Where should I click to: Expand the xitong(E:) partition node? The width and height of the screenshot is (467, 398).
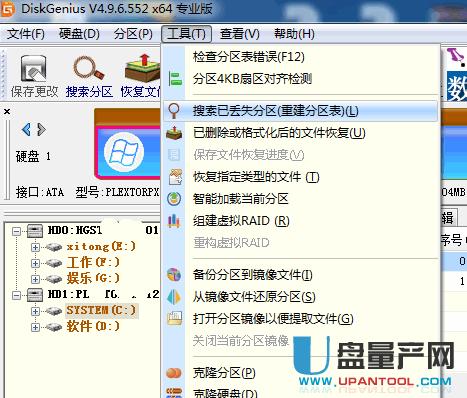click(x=35, y=247)
